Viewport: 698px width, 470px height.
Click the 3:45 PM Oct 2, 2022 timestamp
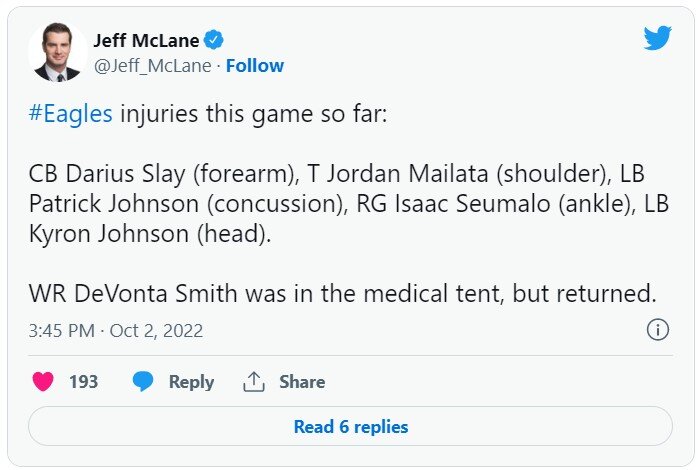[115, 330]
